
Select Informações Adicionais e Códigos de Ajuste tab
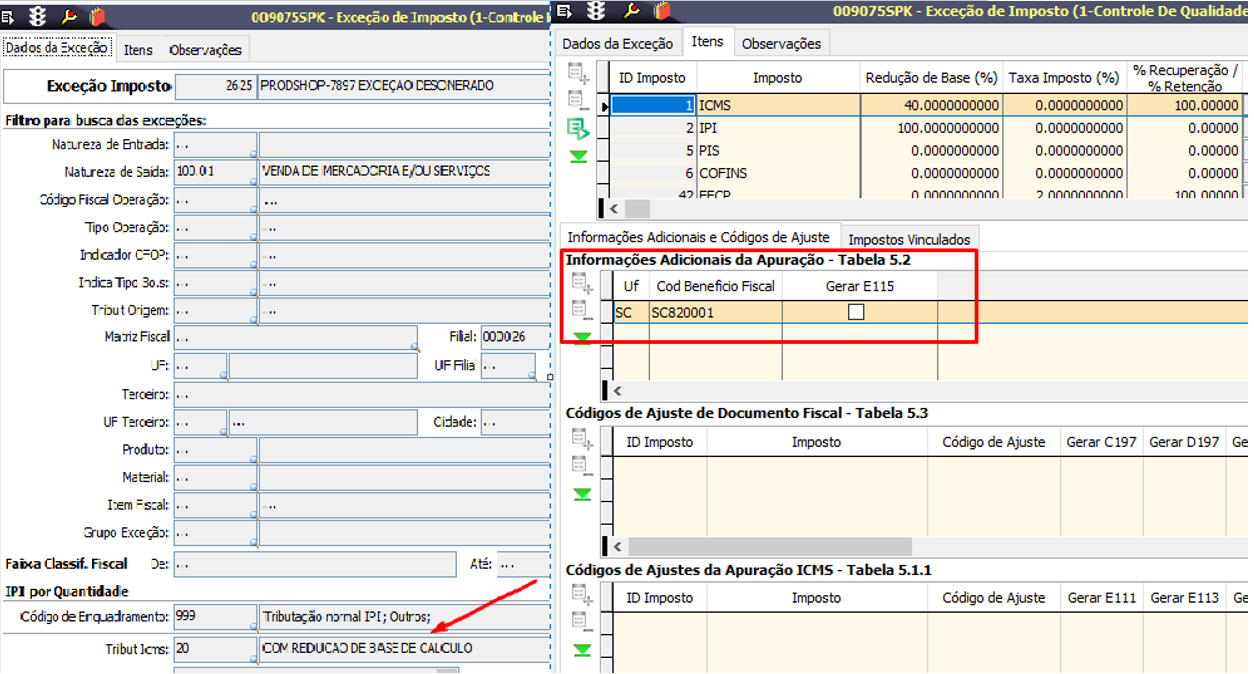(x=699, y=237)
